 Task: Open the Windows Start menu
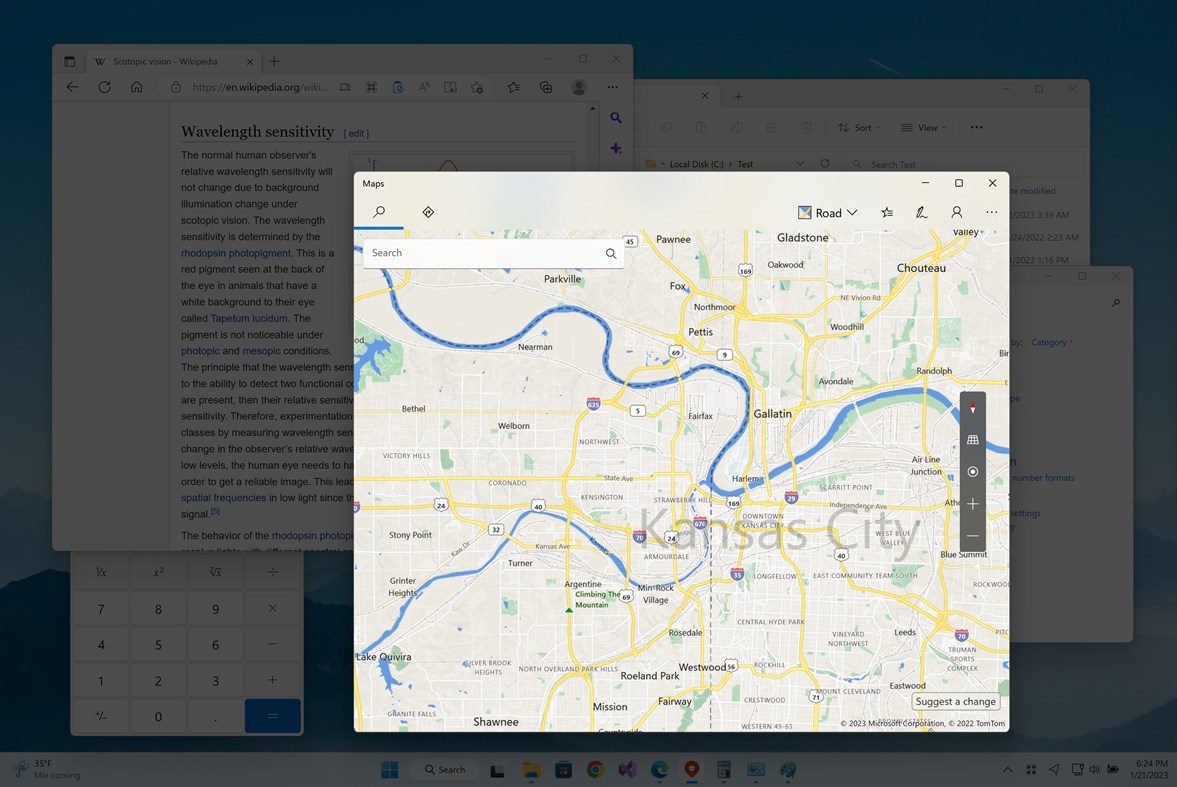[390, 770]
